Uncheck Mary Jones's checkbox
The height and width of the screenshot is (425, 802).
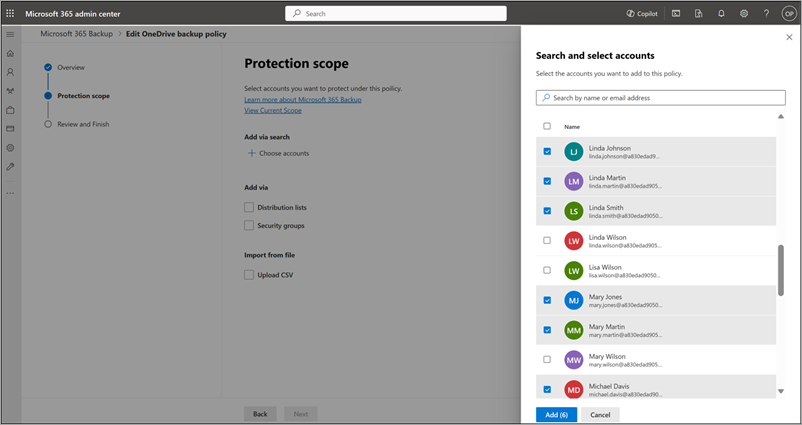pyautogui.click(x=547, y=300)
